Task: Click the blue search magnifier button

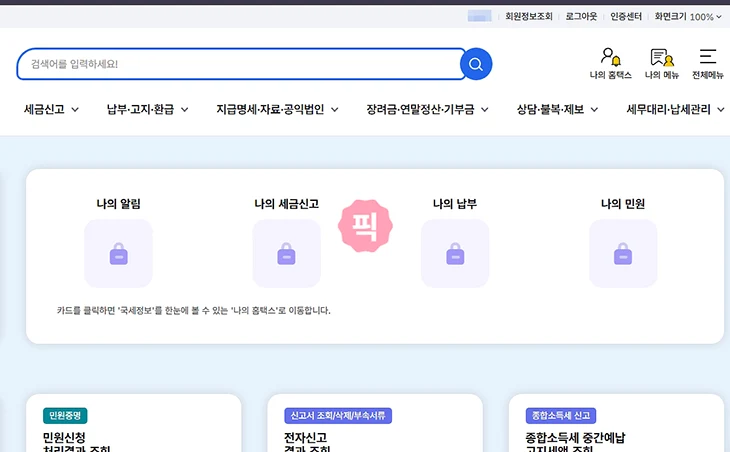Action: click(x=476, y=64)
